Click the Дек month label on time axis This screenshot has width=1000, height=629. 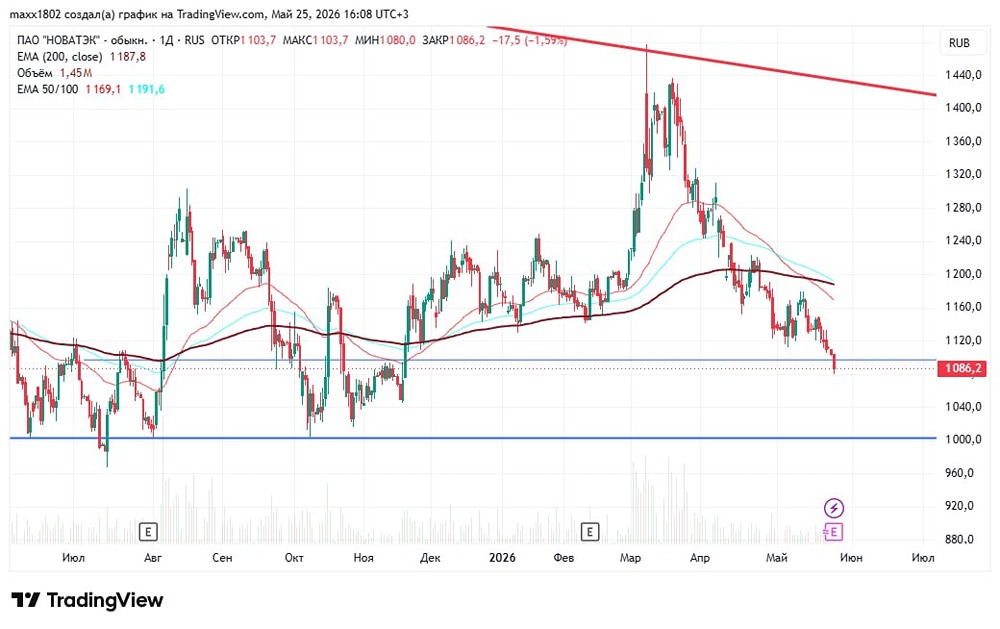click(x=430, y=558)
